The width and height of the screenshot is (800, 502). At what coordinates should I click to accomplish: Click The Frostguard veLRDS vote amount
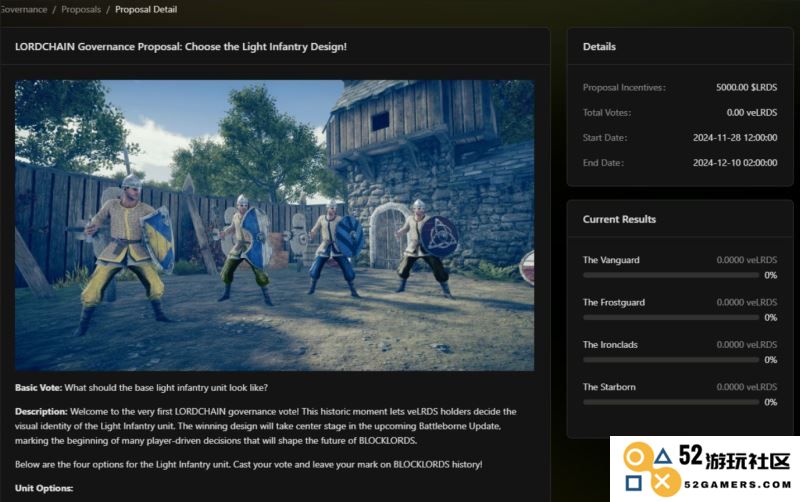(746, 302)
